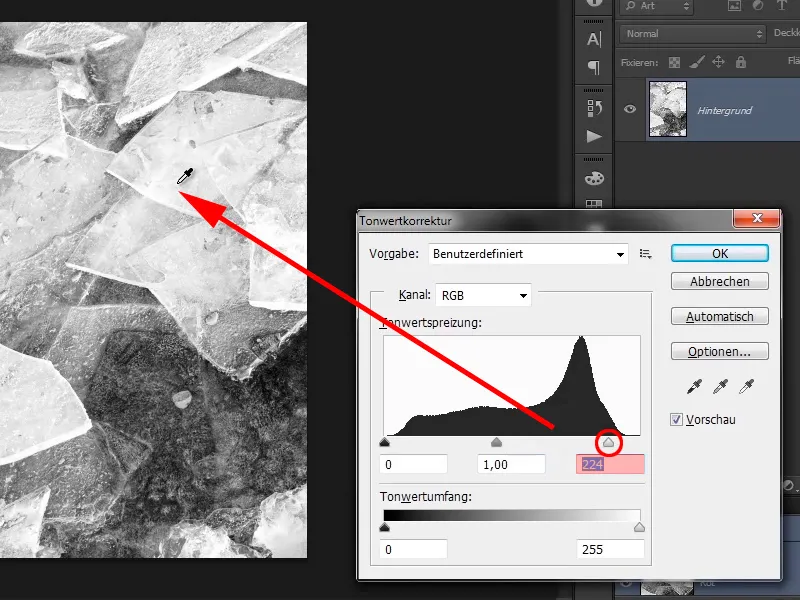Open the Character panel icon
Viewport: 800px width, 600px height.
(594, 39)
